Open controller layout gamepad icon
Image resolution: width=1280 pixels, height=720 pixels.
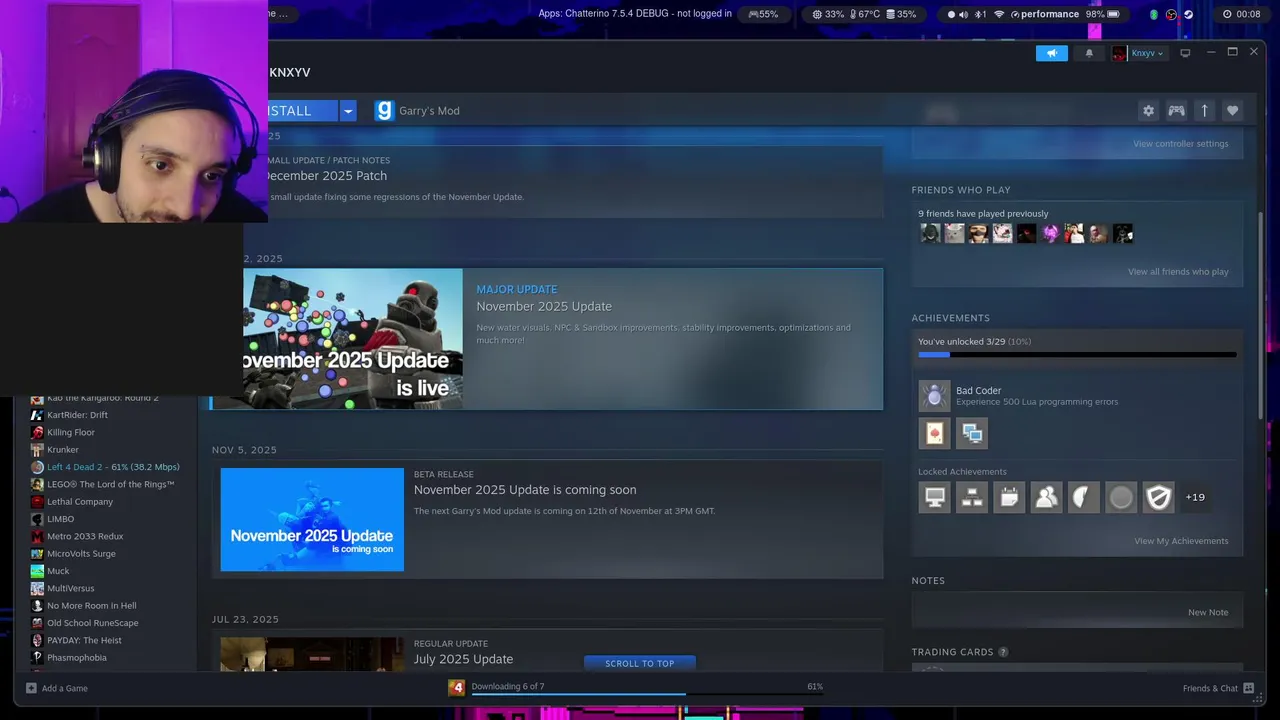click(1176, 111)
